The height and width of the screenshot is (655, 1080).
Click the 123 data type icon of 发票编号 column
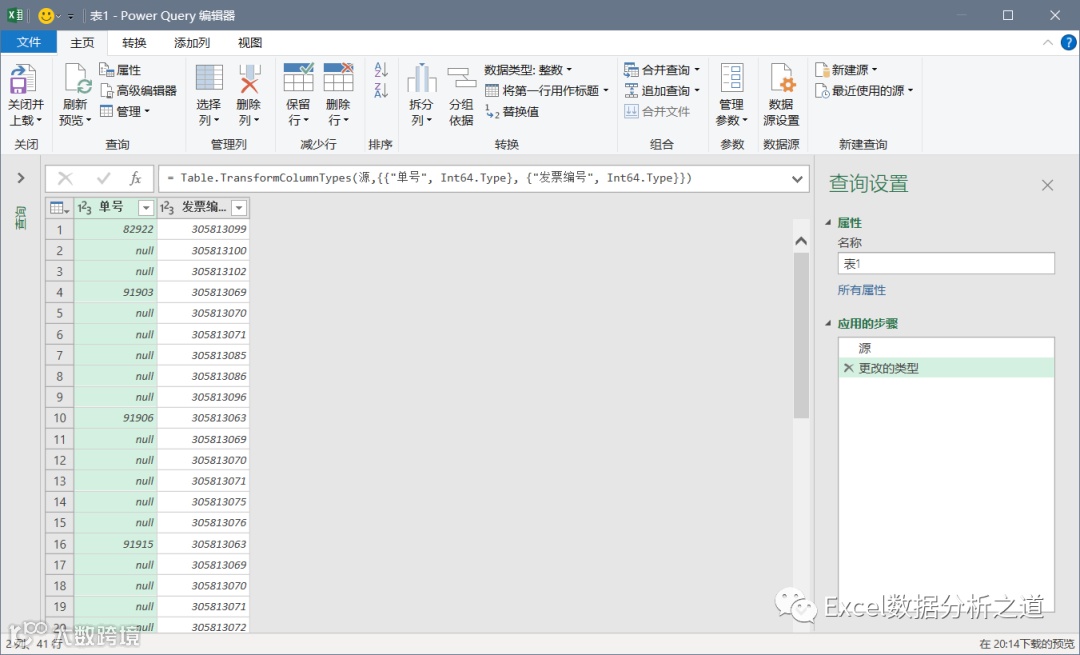coord(167,207)
